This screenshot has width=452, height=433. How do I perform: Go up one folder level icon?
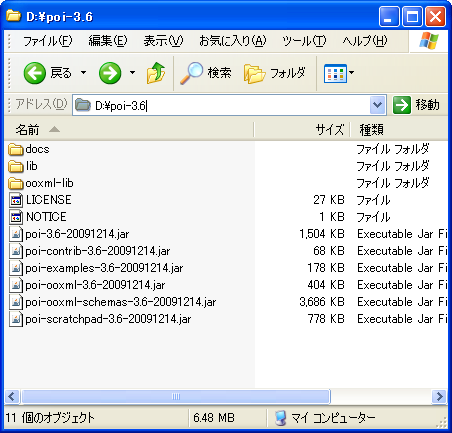click(x=156, y=73)
